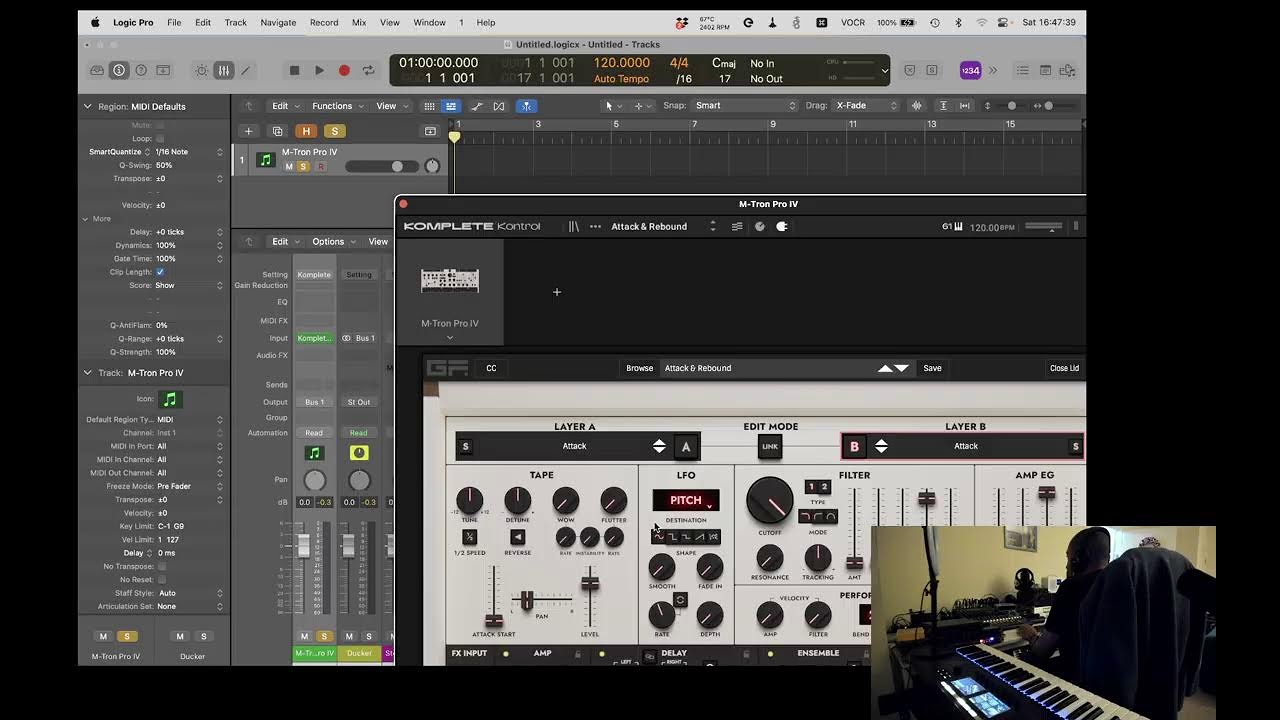Add a plugin with the Komplete Kontrol plus
The image size is (1280, 720).
click(557, 292)
